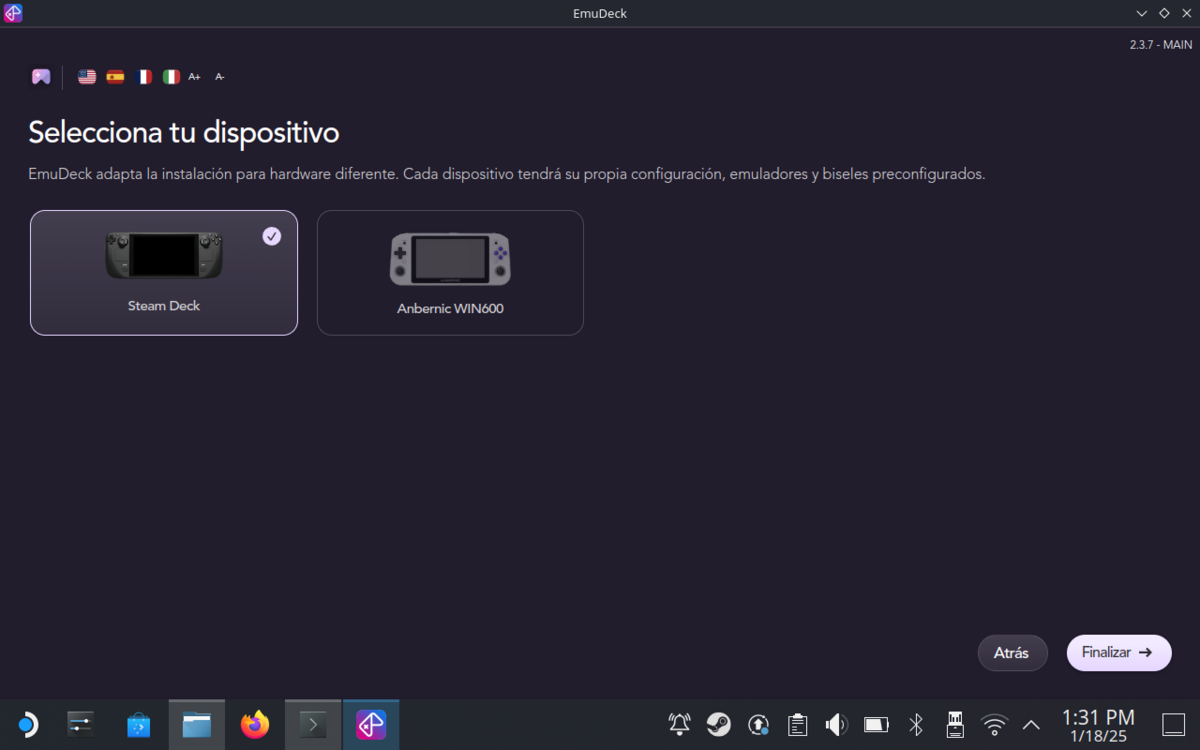The width and height of the screenshot is (1200, 750).
Task: Open System Settings from the taskbar
Action: pos(80,724)
